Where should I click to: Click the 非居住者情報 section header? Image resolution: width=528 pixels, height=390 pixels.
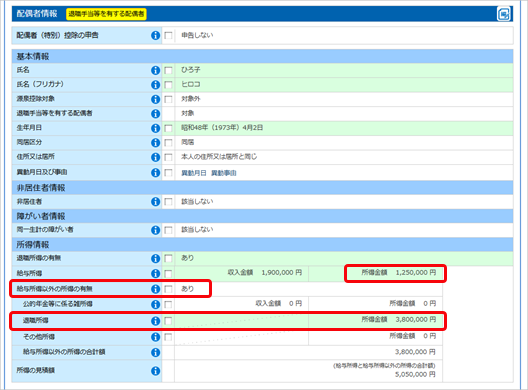click(262, 188)
